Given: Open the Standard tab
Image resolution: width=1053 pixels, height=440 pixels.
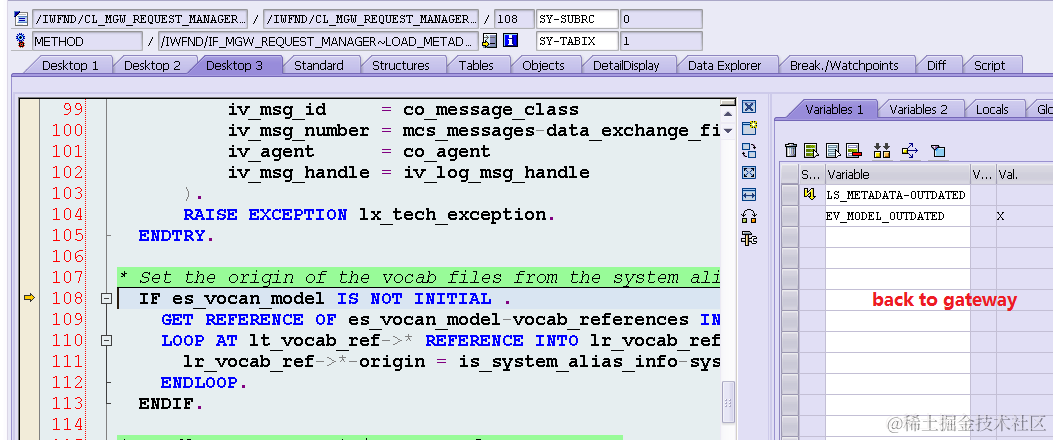Looking at the screenshot, I should click(318, 65).
